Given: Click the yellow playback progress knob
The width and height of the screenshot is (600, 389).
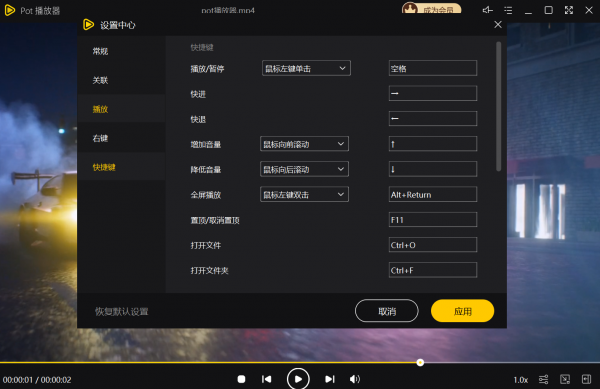Looking at the screenshot, I should (x=420, y=362).
